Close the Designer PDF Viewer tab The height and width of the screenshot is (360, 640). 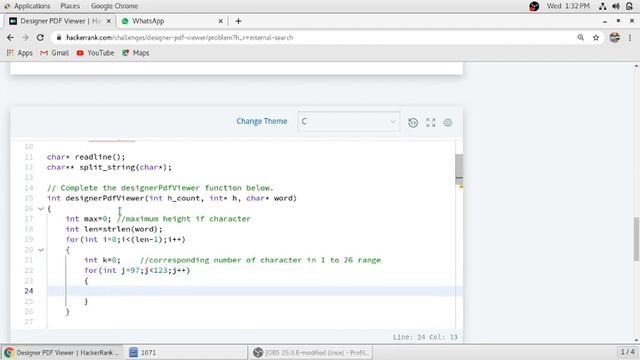(x=109, y=21)
